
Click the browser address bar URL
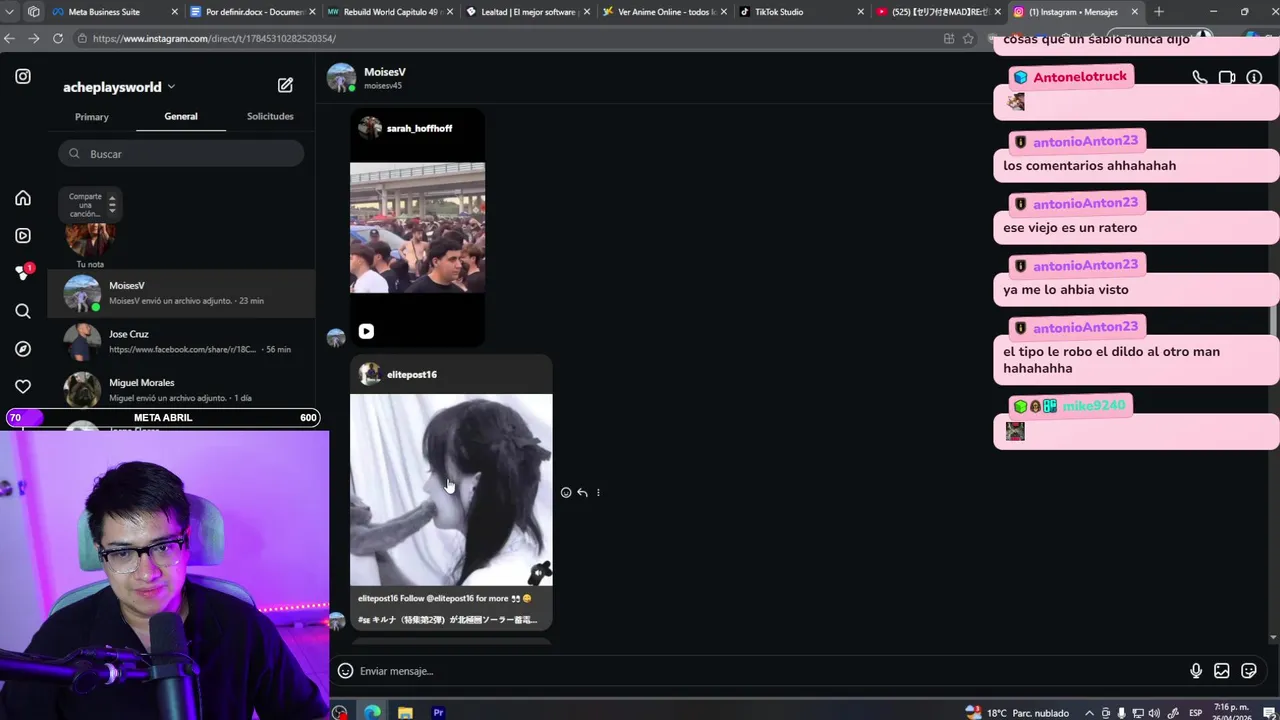tap(214, 38)
